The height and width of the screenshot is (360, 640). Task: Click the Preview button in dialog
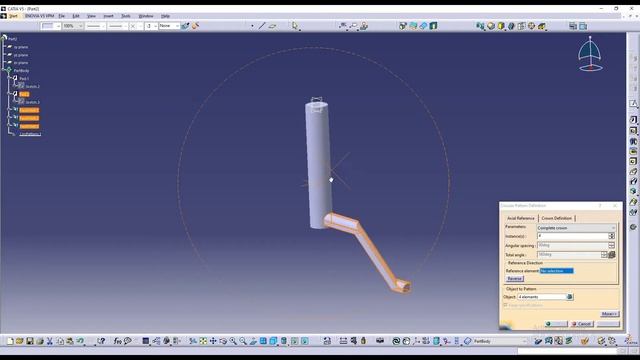coord(608,324)
